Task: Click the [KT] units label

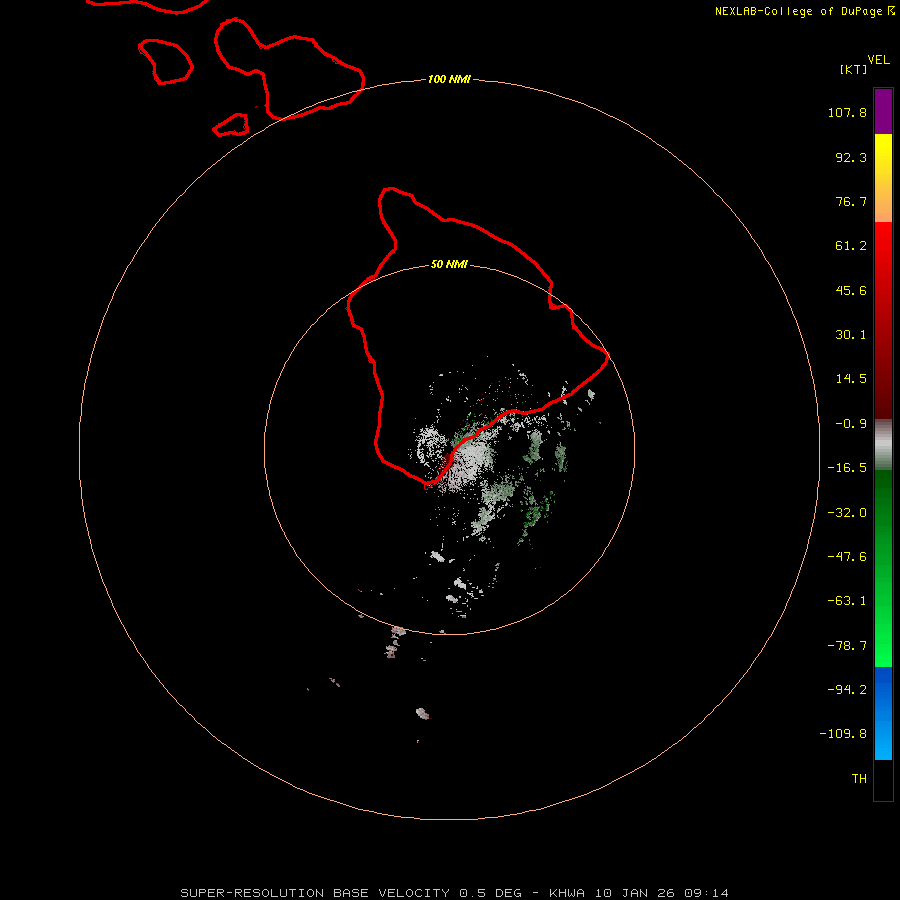Action: 853,69
